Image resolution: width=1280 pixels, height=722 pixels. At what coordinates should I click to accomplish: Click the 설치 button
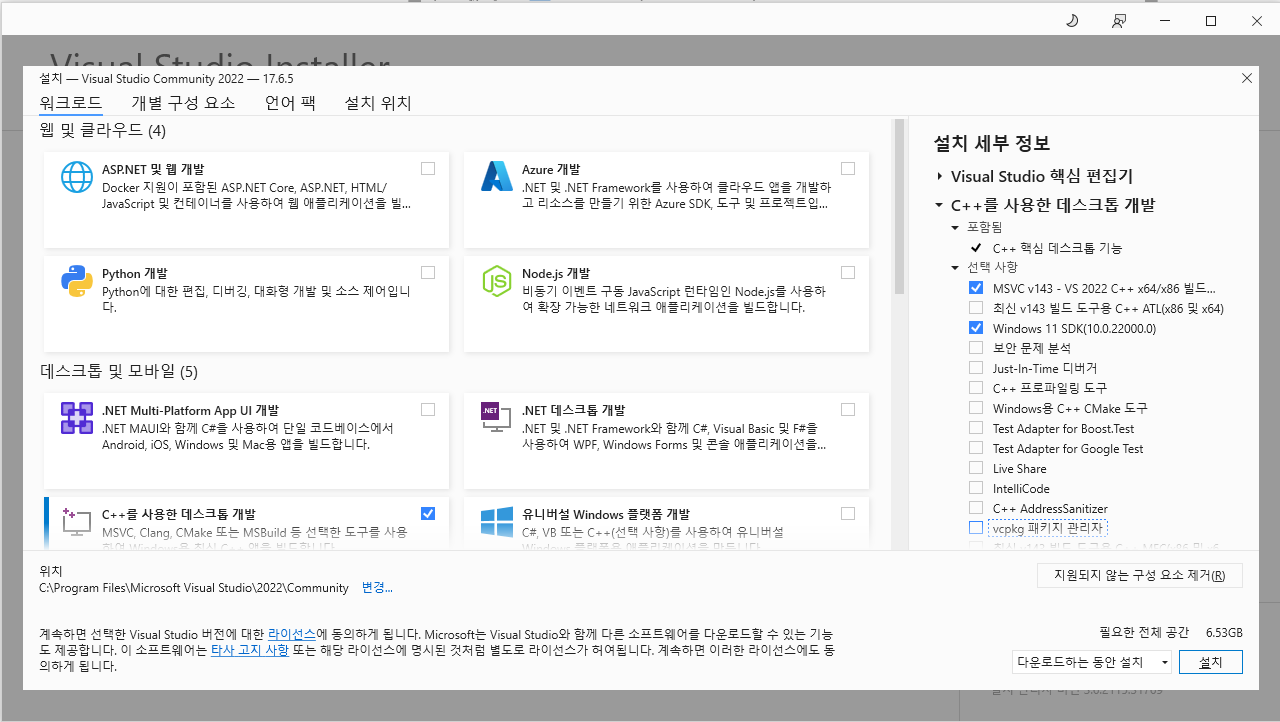coord(1210,662)
